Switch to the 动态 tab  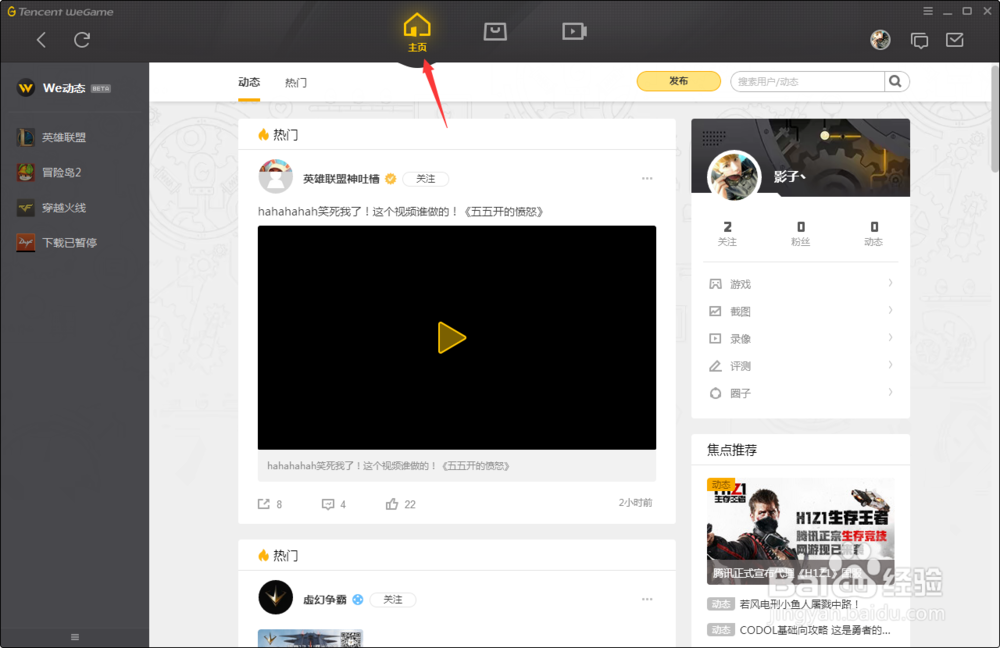point(249,82)
